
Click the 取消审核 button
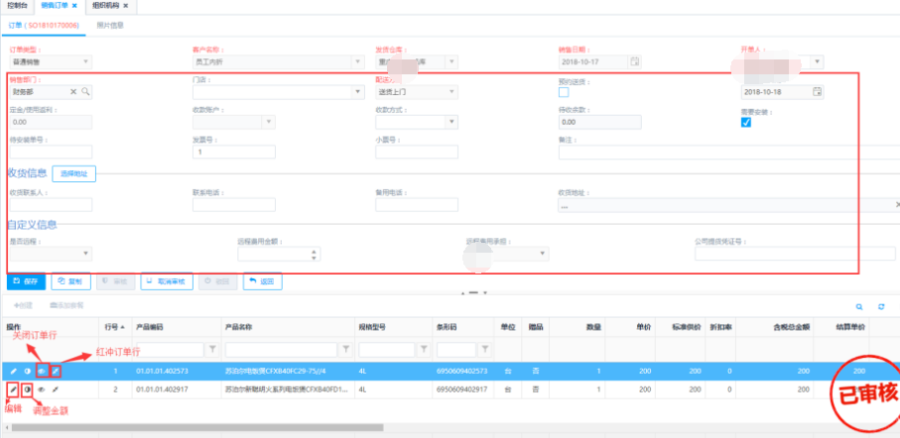coord(166,282)
